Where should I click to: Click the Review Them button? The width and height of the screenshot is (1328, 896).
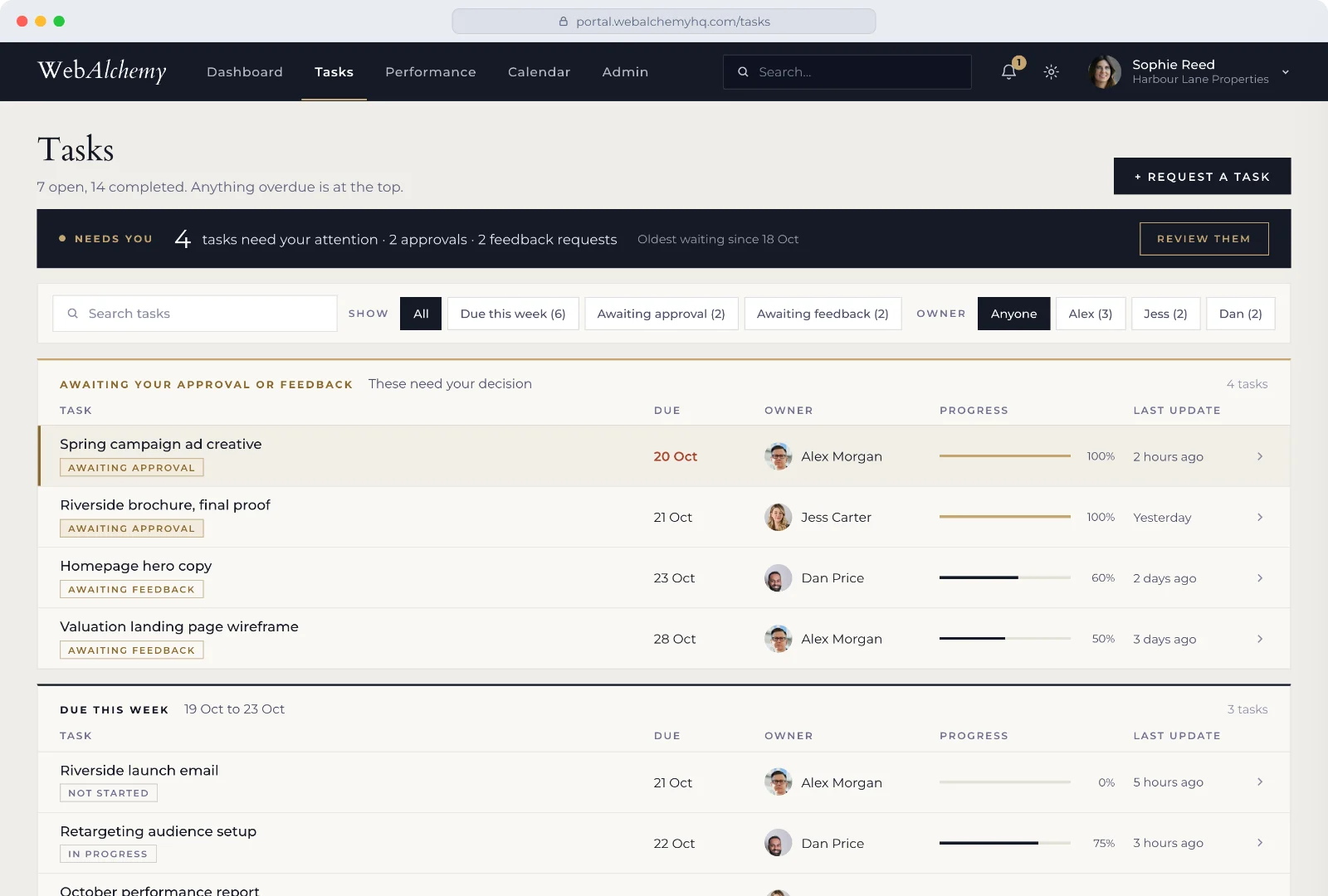pyautogui.click(x=1203, y=239)
